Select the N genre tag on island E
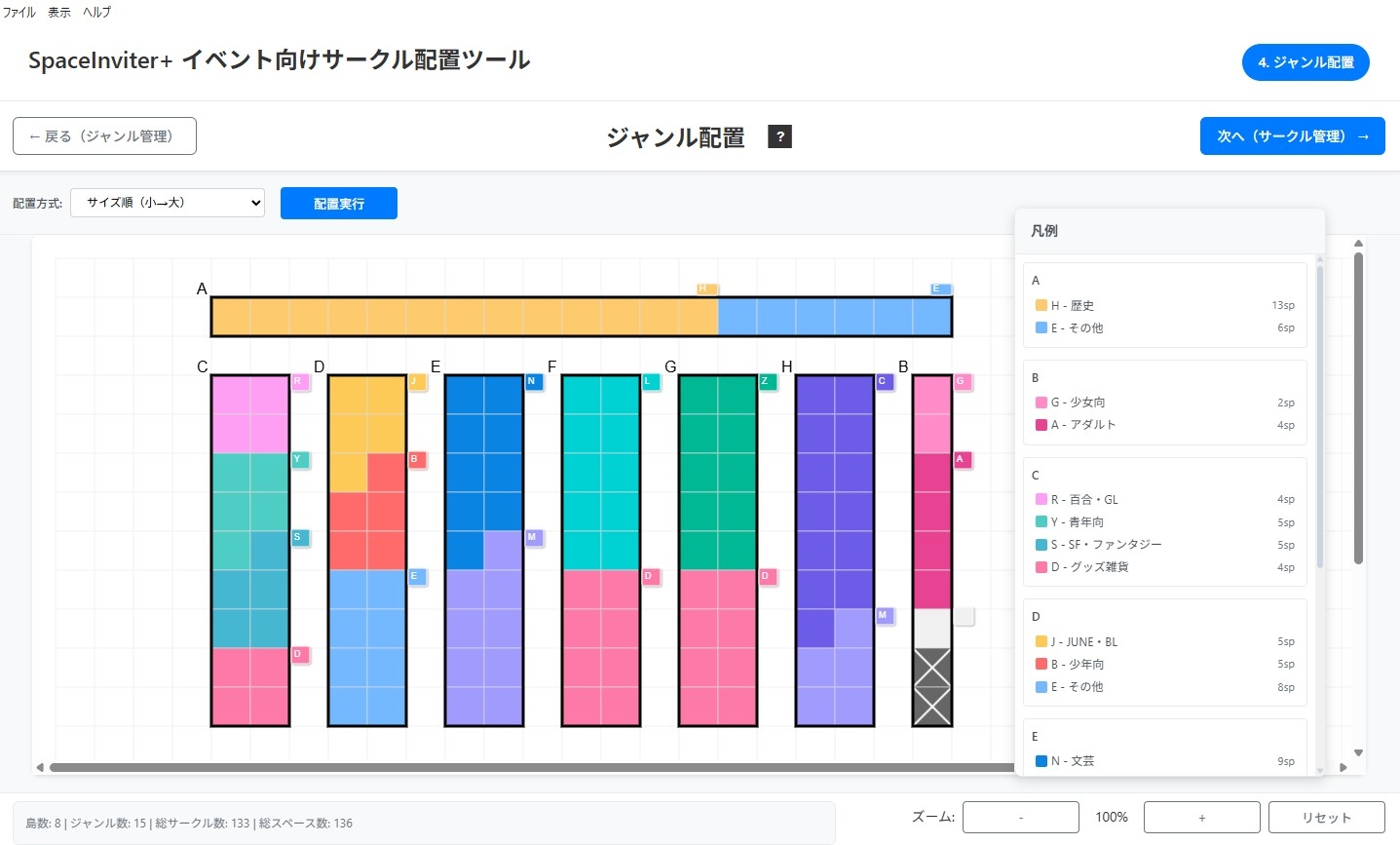This screenshot has height=845, width=1400. pyautogui.click(x=533, y=382)
